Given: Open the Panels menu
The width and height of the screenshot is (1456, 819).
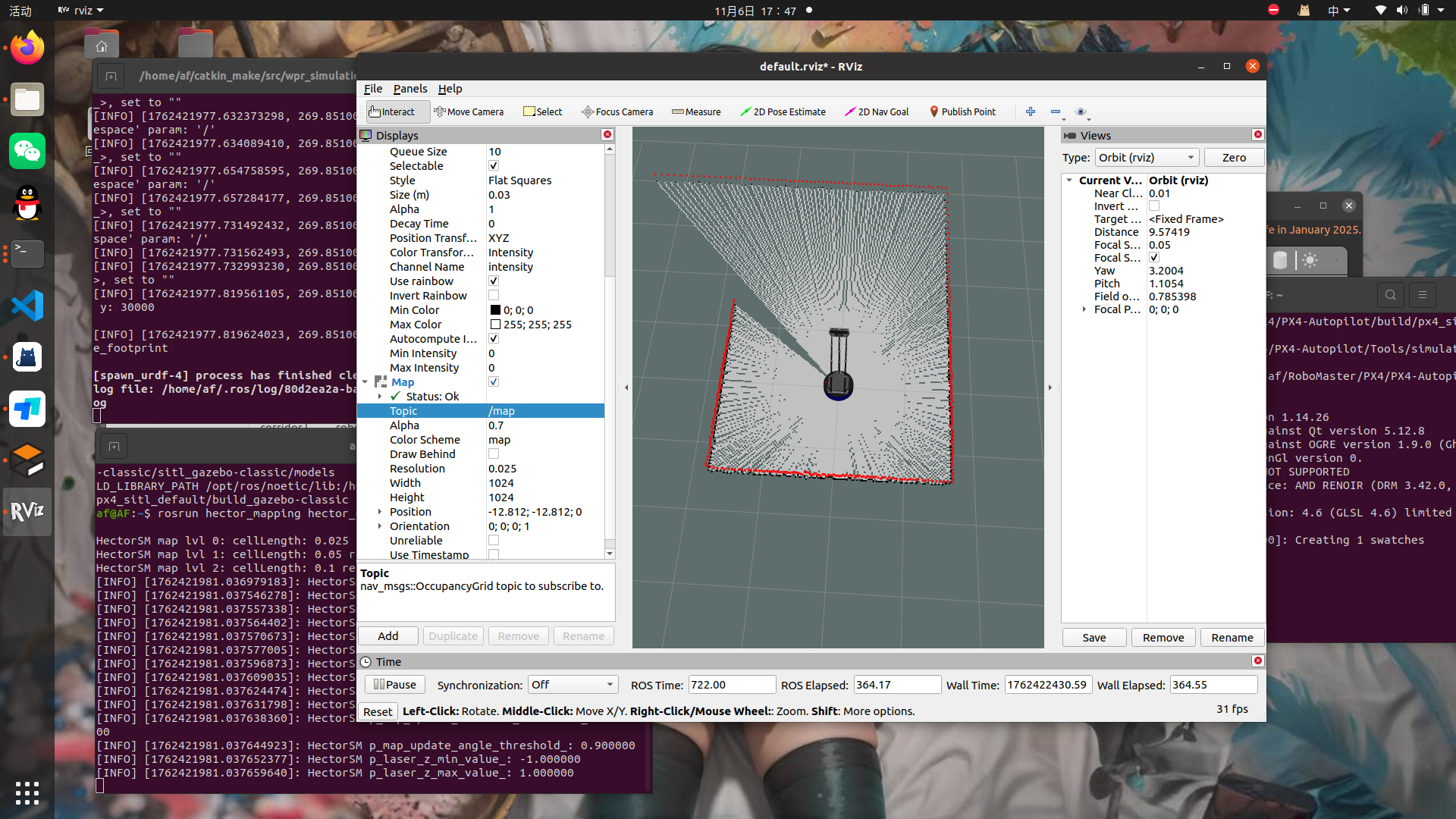Looking at the screenshot, I should (409, 89).
